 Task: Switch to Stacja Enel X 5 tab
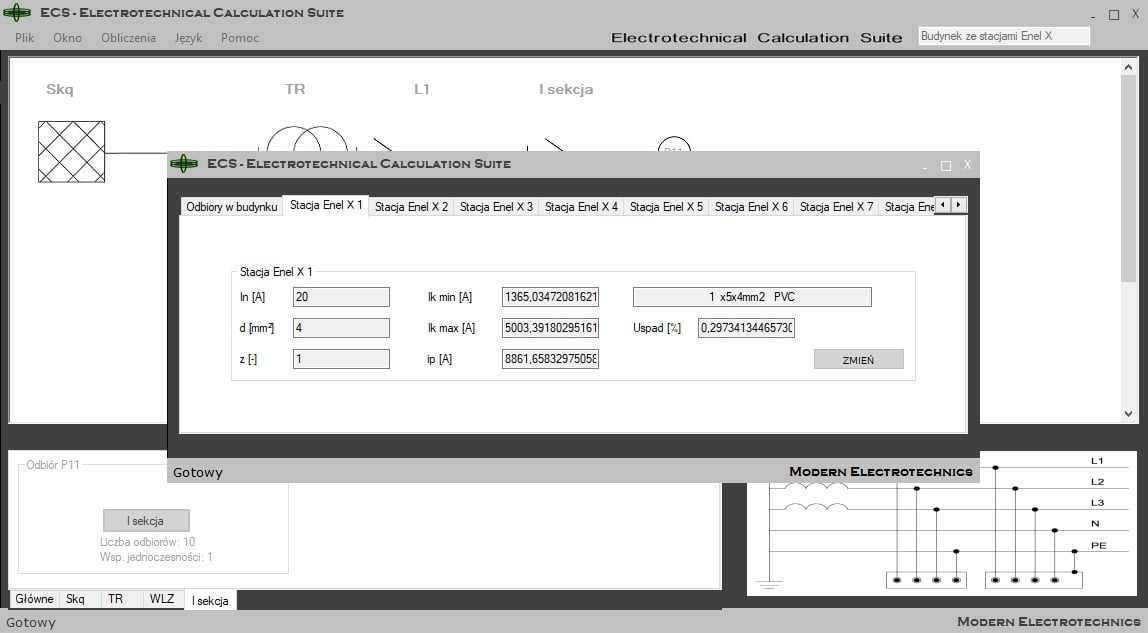point(666,207)
